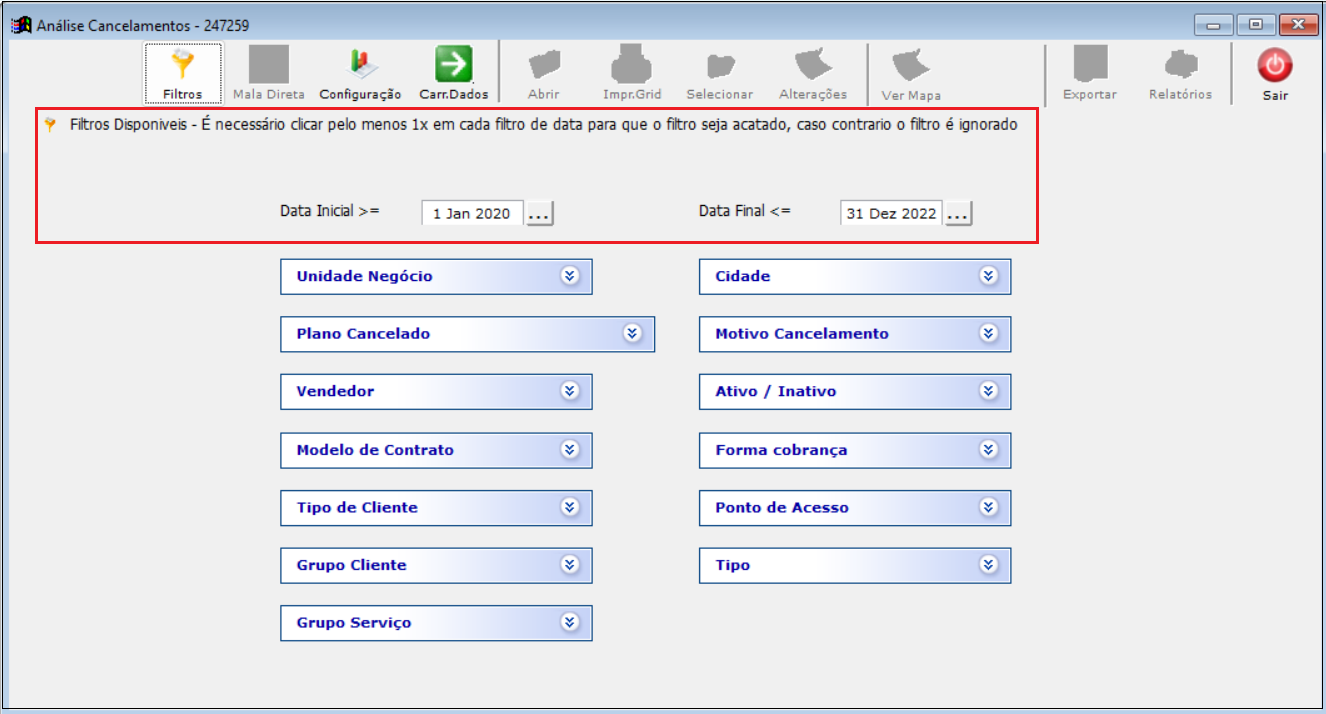The width and height of the screenshot is (1326, 714).
Task: Expand the Vendedor filter chevron
Action: [x=570, y=391]
